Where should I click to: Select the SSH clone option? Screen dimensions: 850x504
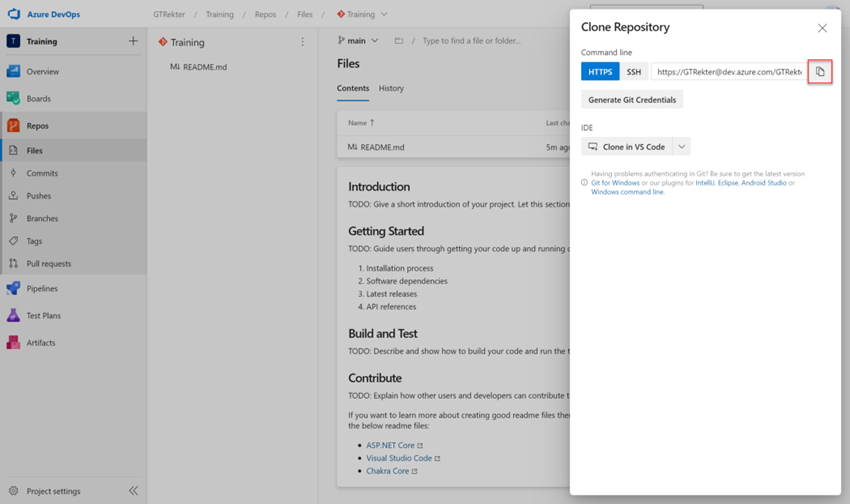634,72
